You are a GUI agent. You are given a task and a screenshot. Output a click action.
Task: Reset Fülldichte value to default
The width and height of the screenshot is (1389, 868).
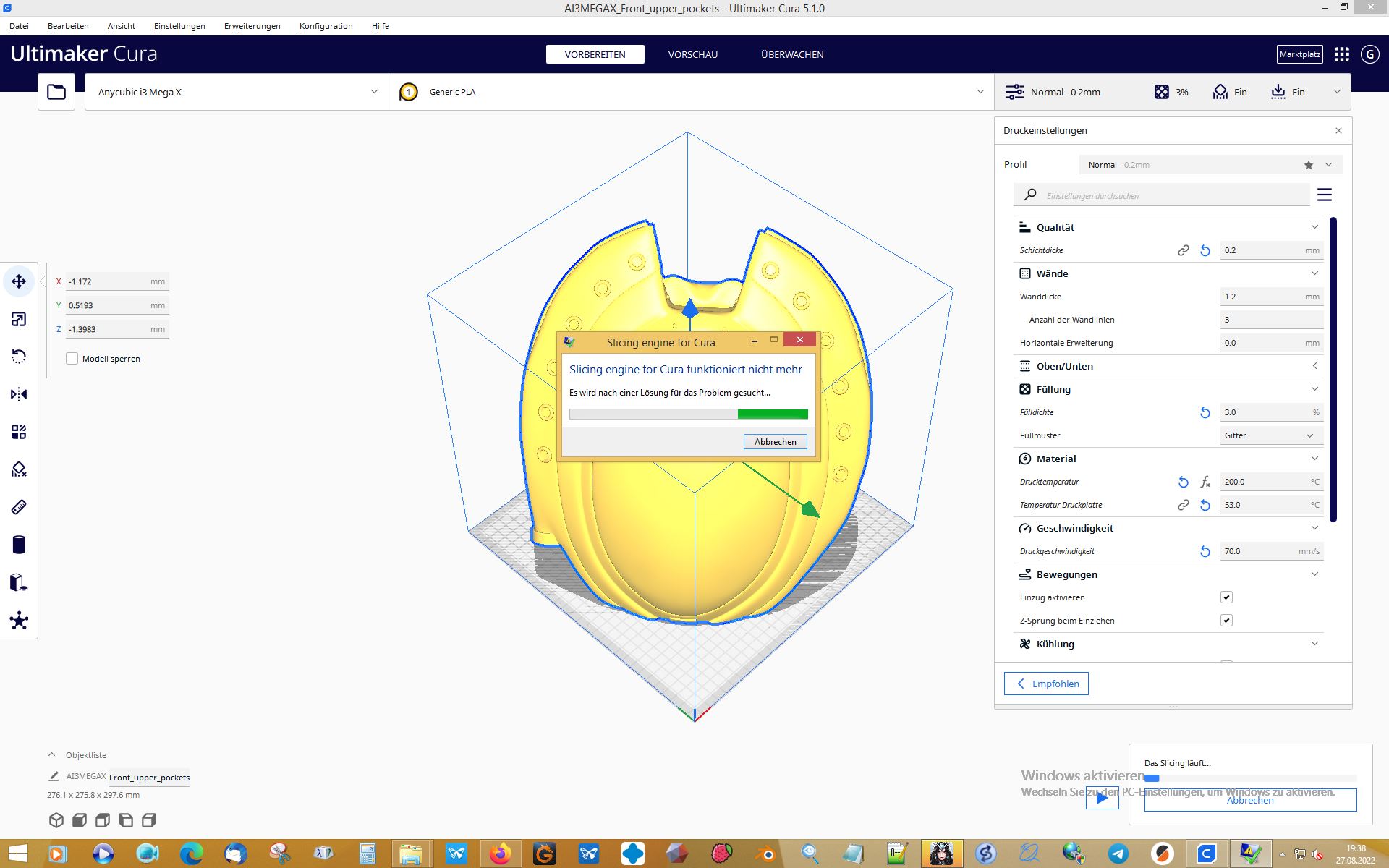[x=1205, y=412]
